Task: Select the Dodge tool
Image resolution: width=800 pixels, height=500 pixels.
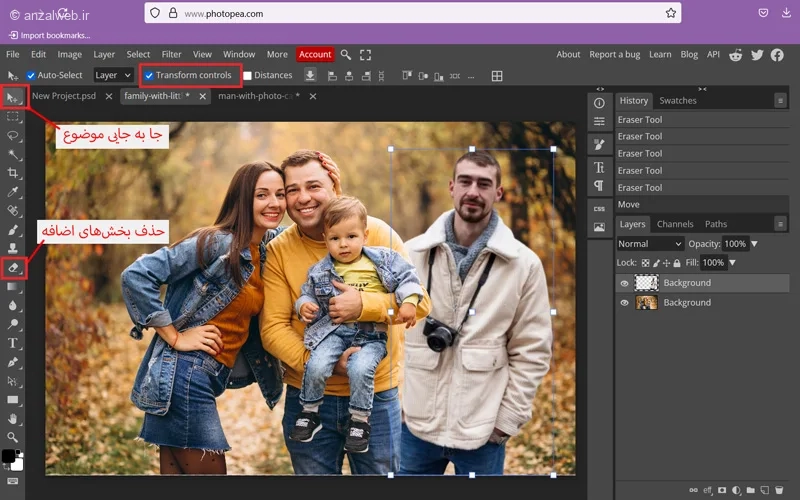Action: point(13,324)
